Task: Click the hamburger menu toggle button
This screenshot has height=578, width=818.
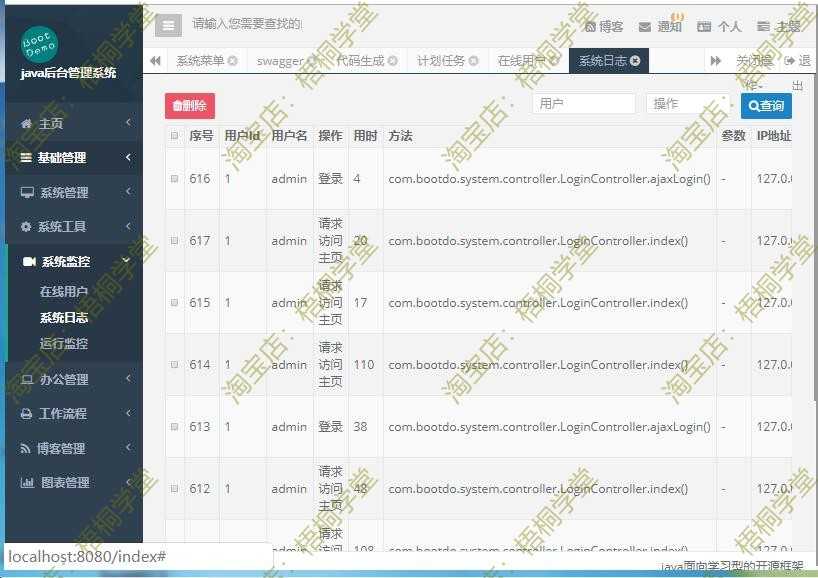Action: click(x=169, y=26)
